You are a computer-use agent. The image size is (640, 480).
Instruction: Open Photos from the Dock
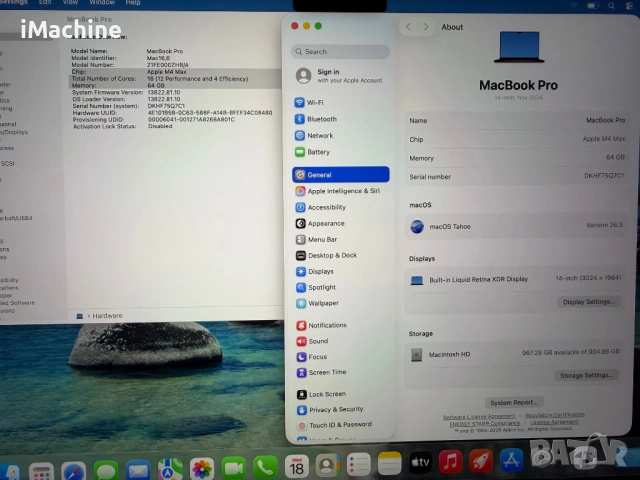pos(202,469)
